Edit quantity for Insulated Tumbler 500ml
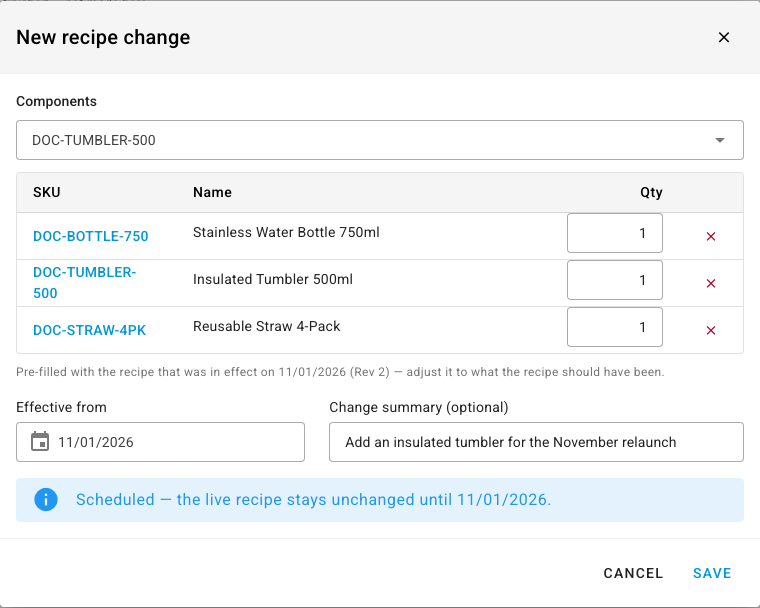The width and height of the screenshot is (760, 608). 615,280
